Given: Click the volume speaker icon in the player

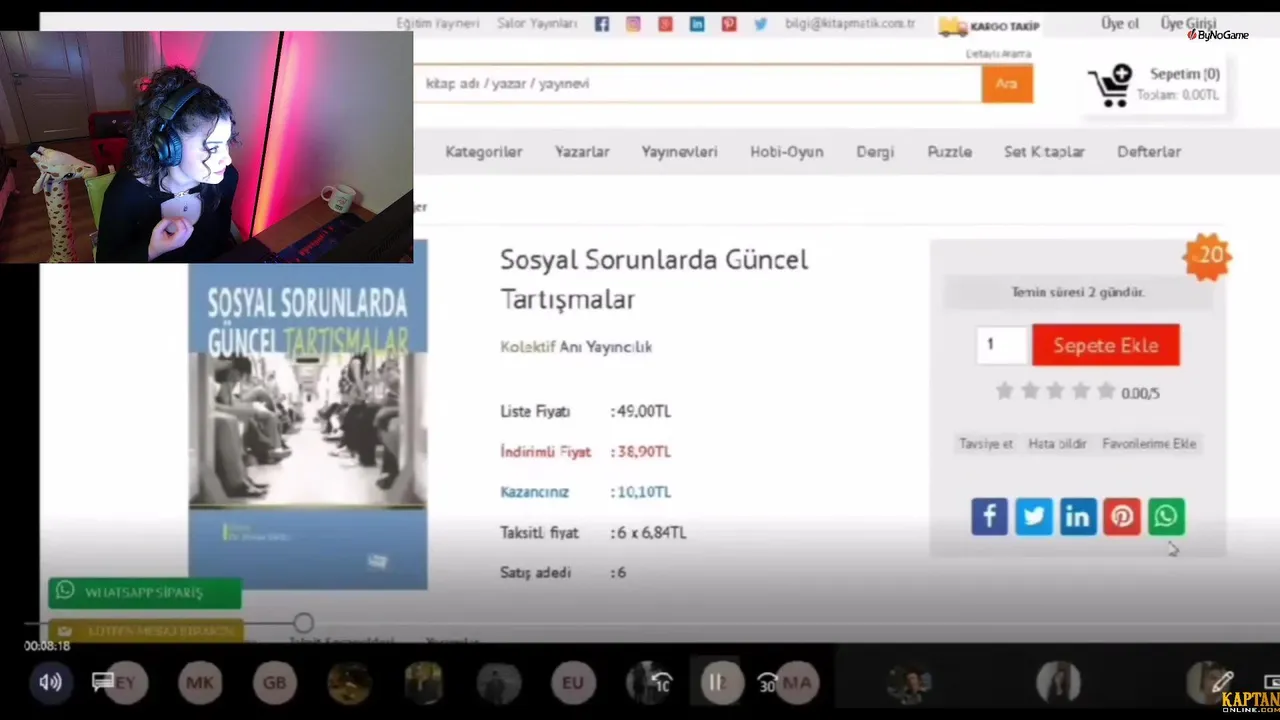Looking at the screenshot, I should pyautogui.click(x=50, y=682).
